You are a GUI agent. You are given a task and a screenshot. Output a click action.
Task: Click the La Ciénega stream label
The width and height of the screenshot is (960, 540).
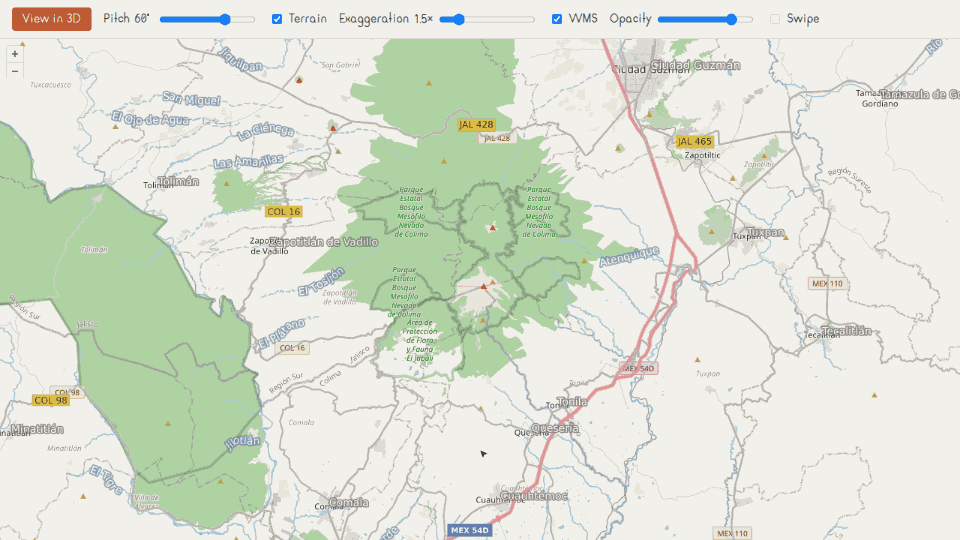[266, 131]
